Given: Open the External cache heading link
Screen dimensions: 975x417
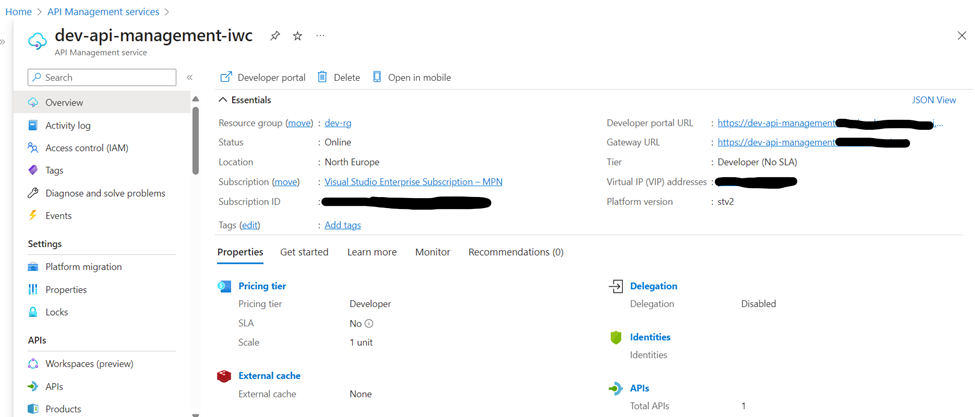Looking at the screenshot, I should pyautogui.click(x=269, y=376).
